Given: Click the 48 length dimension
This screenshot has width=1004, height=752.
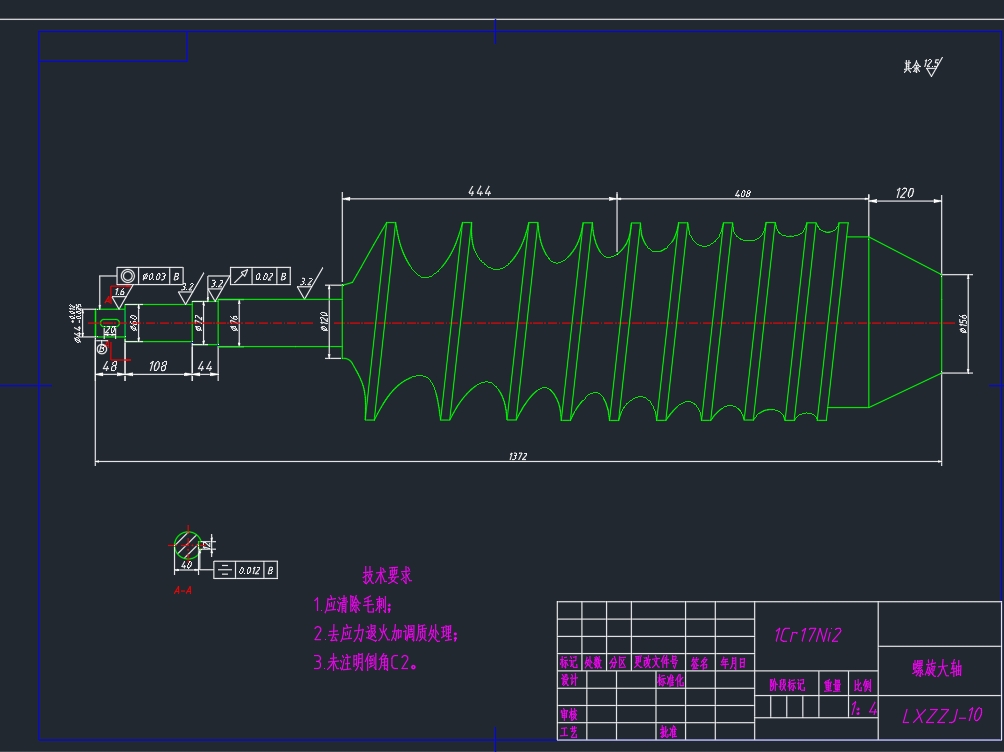Looking at the screenshot, I should pos(109,366).
